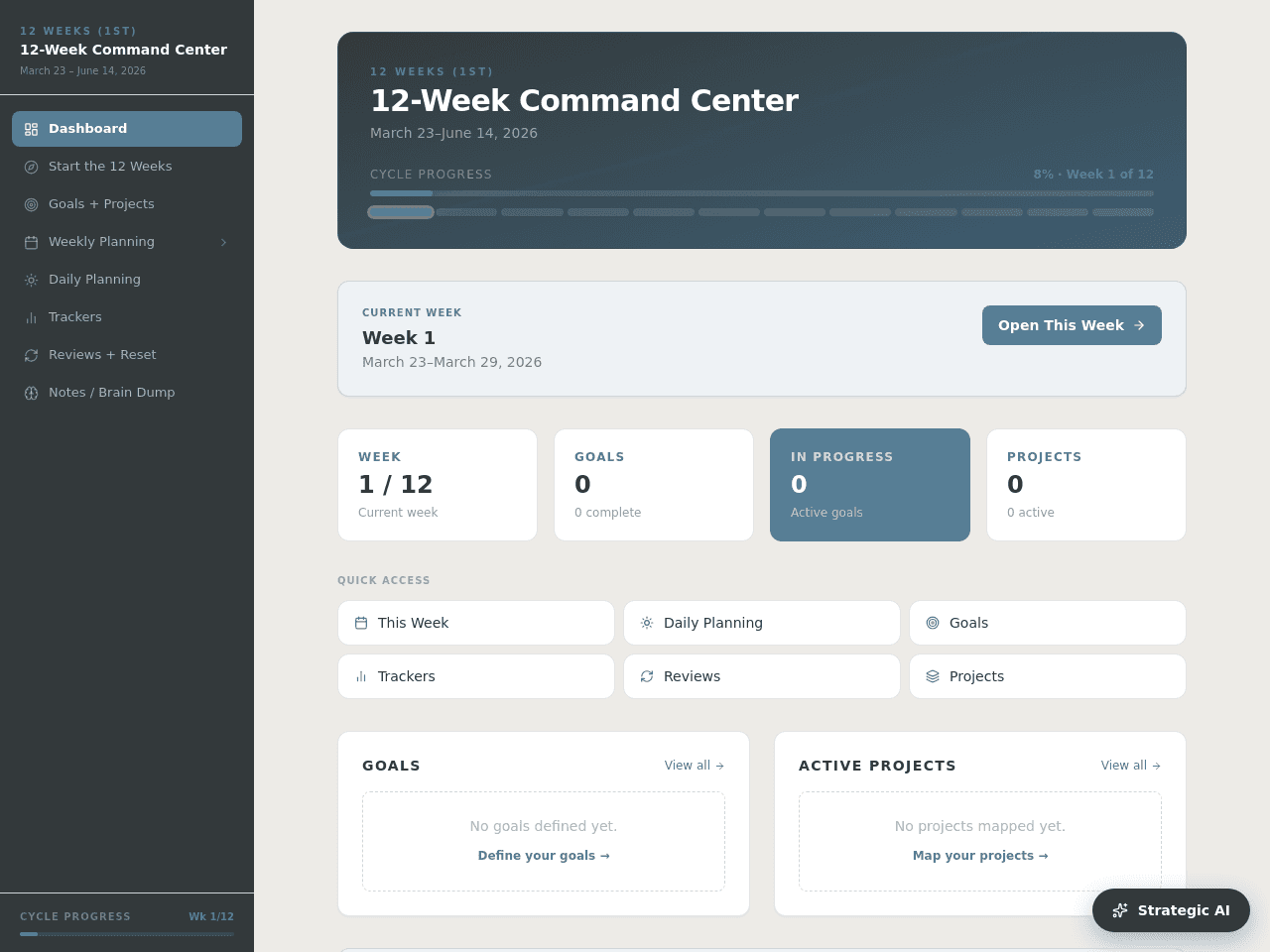The height and width of the screenshot is (952, 1270).
Task: Click the Projects 0 active stat card
Action: pos(1086,485)
